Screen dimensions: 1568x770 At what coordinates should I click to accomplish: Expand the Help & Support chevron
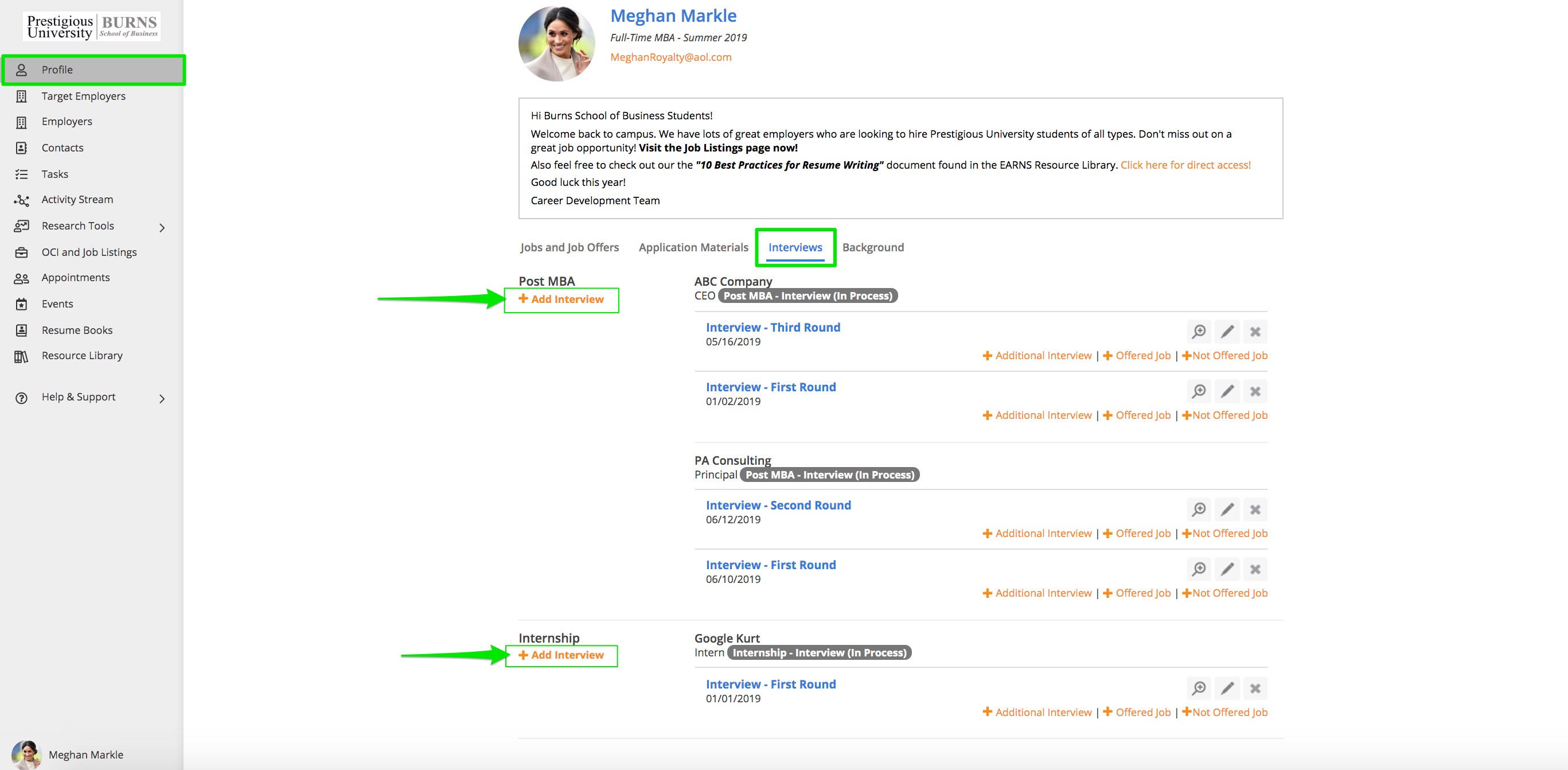[x=162, y=398]
